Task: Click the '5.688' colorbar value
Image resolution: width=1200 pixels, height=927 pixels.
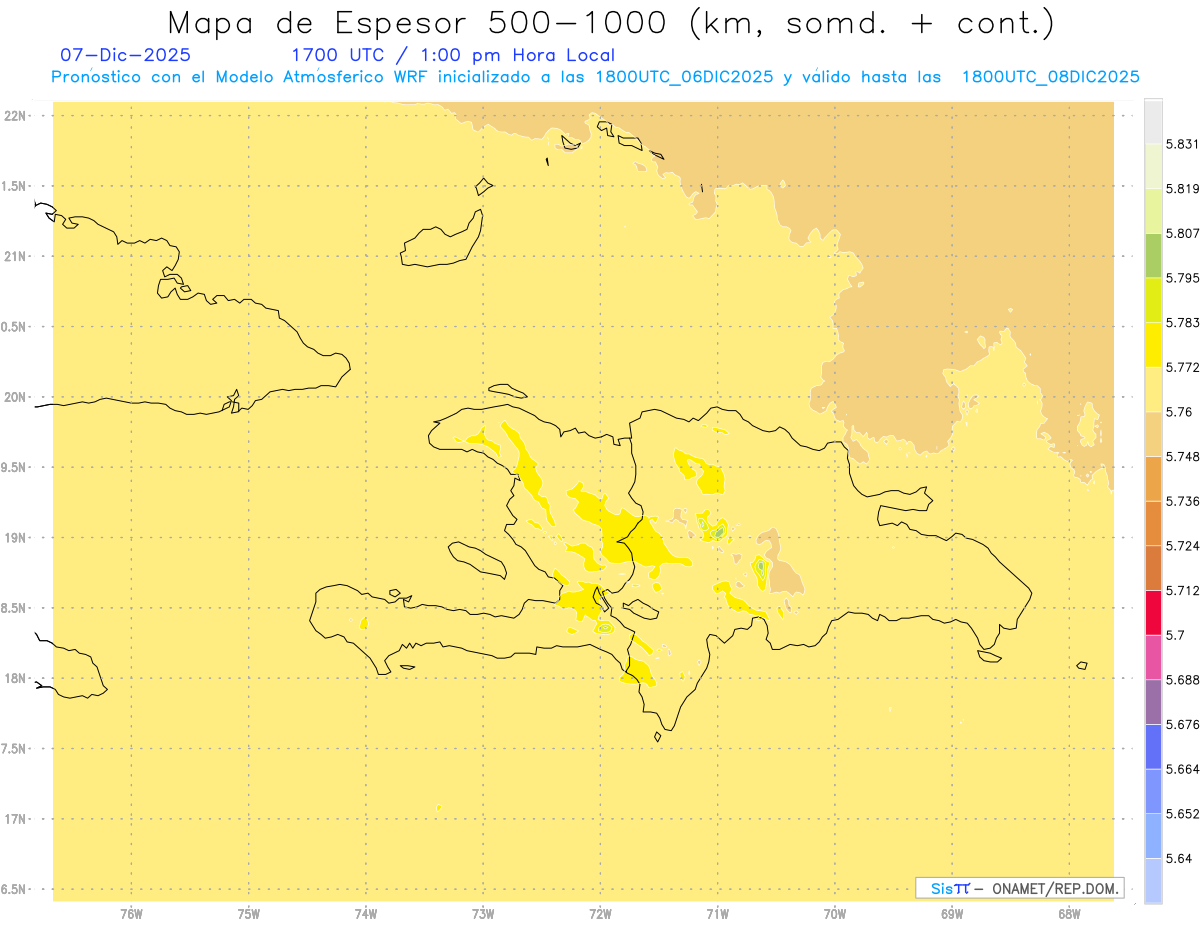Action: [x=1182, y=679]
